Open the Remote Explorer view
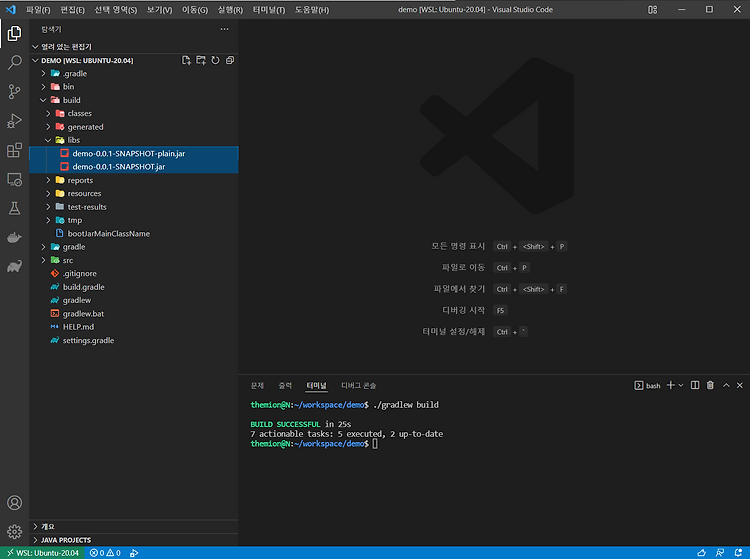This screenshot has height=559, width=750. pyautogui.click(x=14, y=179)
